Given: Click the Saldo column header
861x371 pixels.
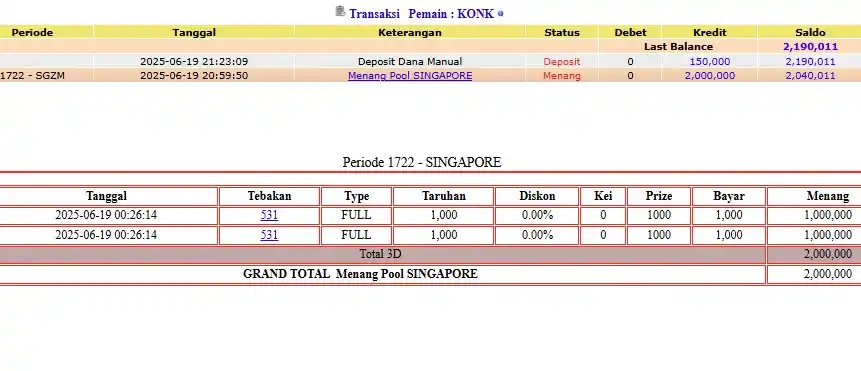Looking at the screenshot, I should point(810,32).
